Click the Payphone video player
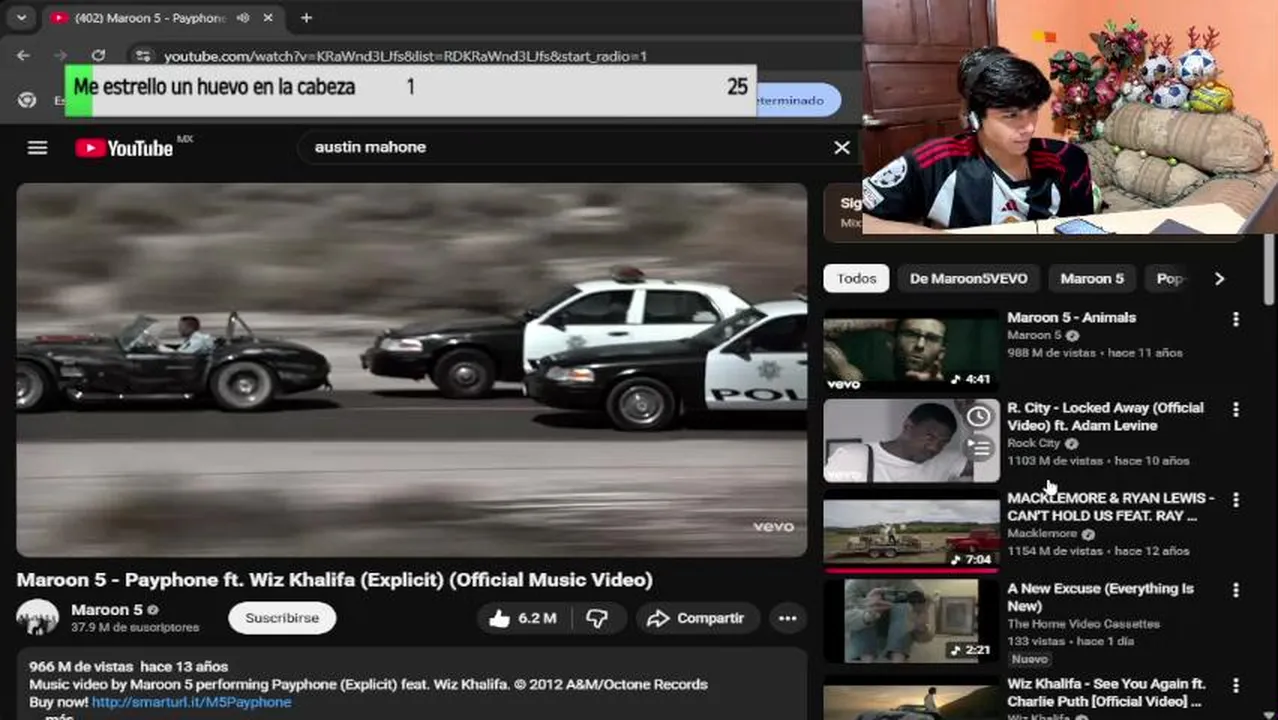The image size is (1278, 720). (x=411, y=369)
